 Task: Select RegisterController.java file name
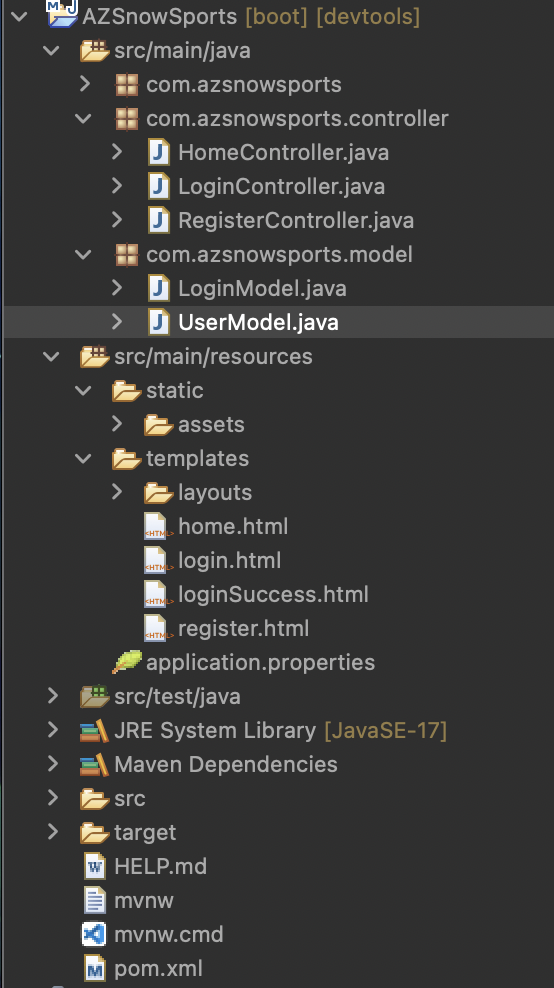click(x=296, y=221)
